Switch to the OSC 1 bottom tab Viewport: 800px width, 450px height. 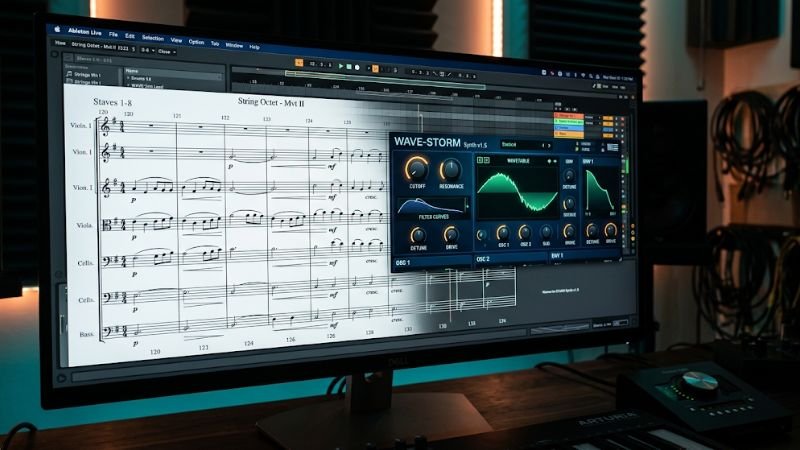tap(432, 262)
